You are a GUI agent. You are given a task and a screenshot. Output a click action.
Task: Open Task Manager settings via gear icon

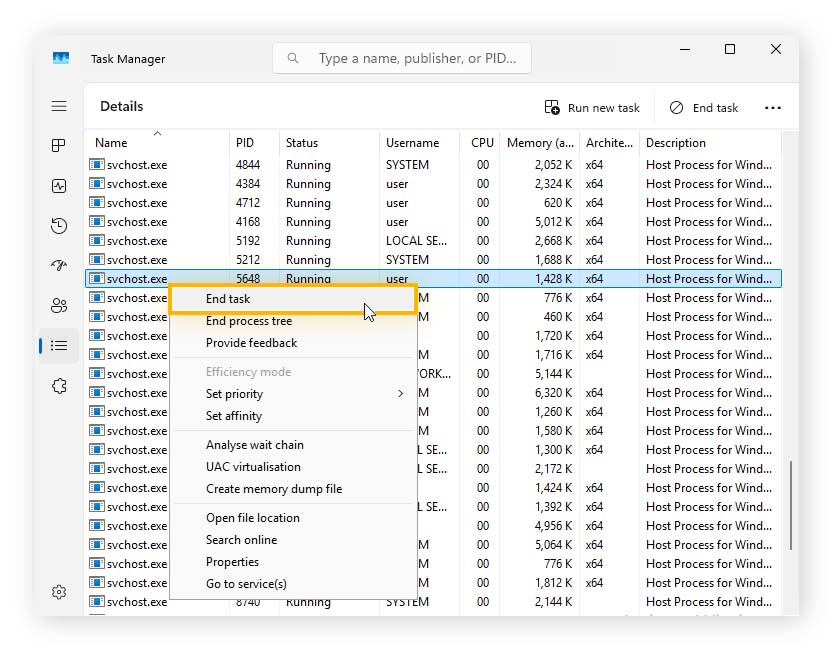coord(59,591)
